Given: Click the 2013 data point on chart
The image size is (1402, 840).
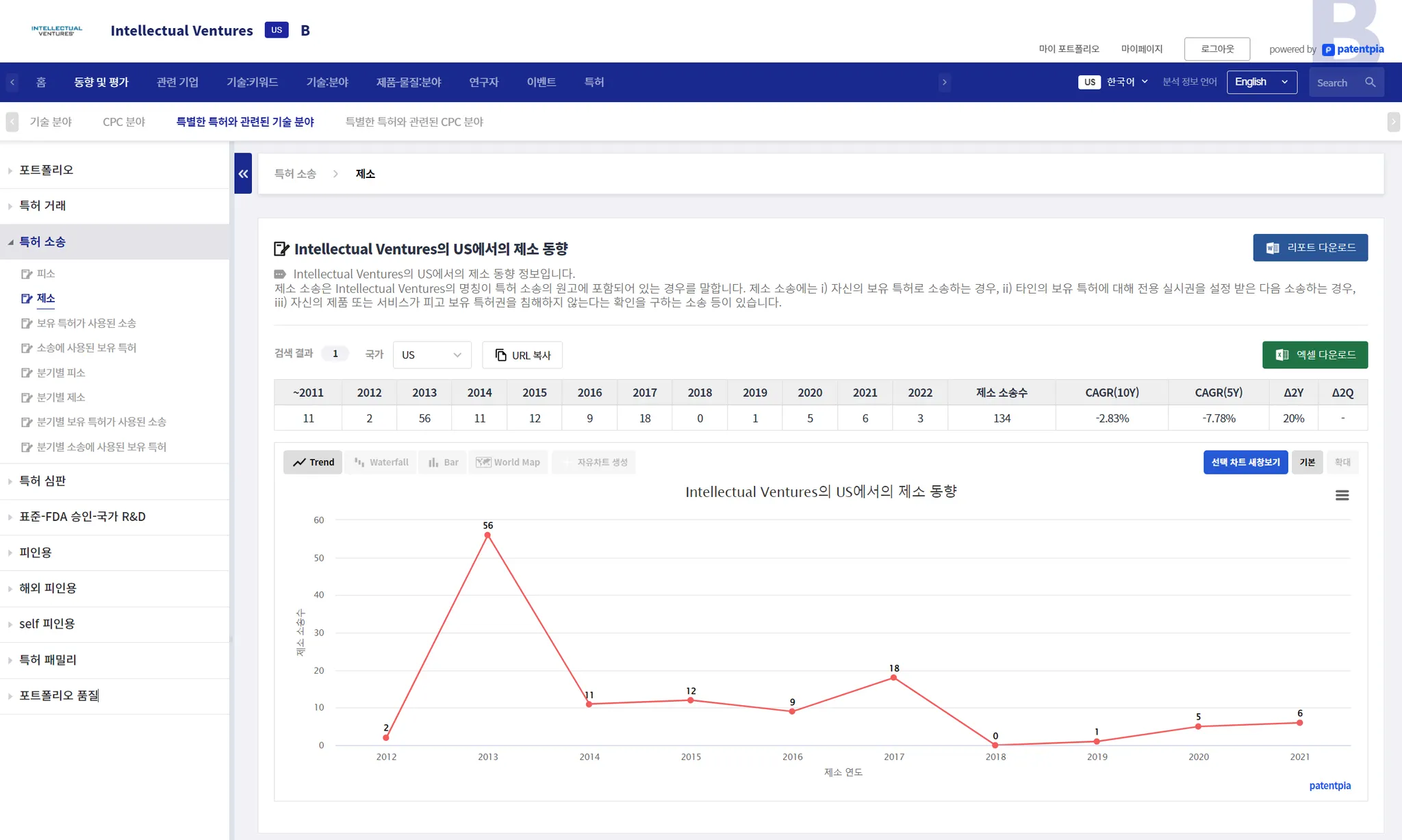Looking at the screenshot, I should click(487, 535).
